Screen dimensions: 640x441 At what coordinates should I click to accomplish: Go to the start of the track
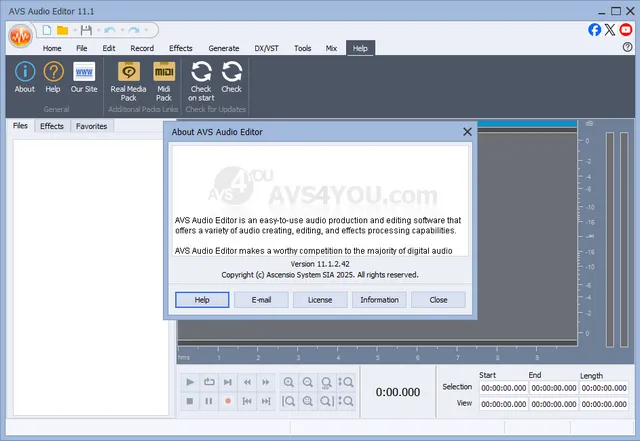click(x=247, y=401)
